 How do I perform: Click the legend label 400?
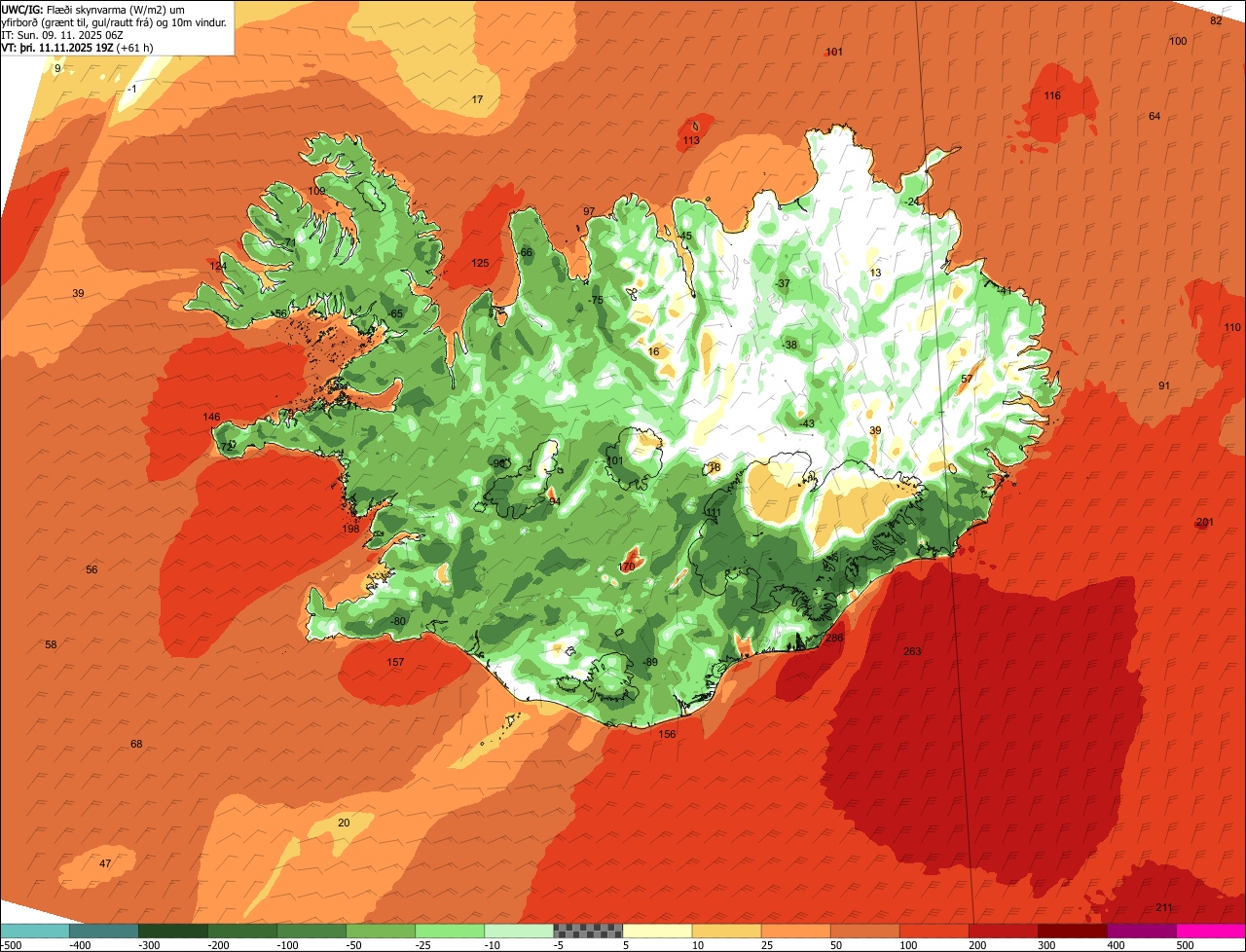pyautogui.click(x=1116, y=944)
